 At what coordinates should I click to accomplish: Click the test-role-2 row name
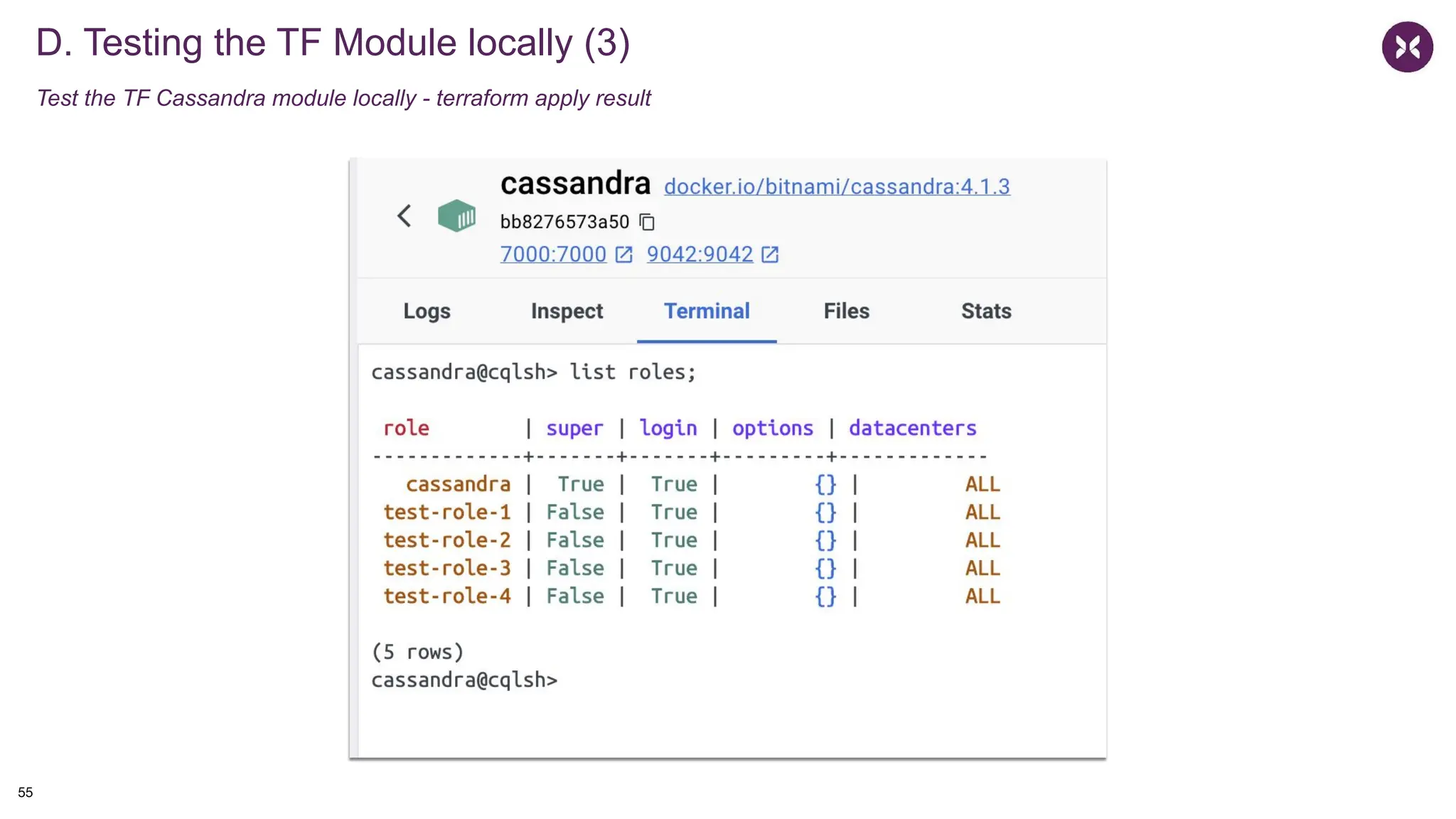click(x=447, y=540)
